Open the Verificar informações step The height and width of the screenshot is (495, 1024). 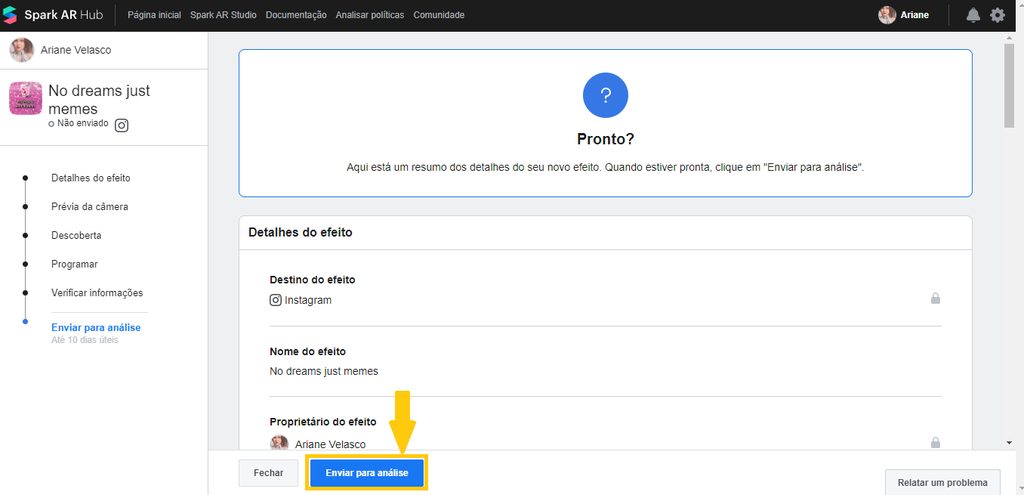click(97, 293)
